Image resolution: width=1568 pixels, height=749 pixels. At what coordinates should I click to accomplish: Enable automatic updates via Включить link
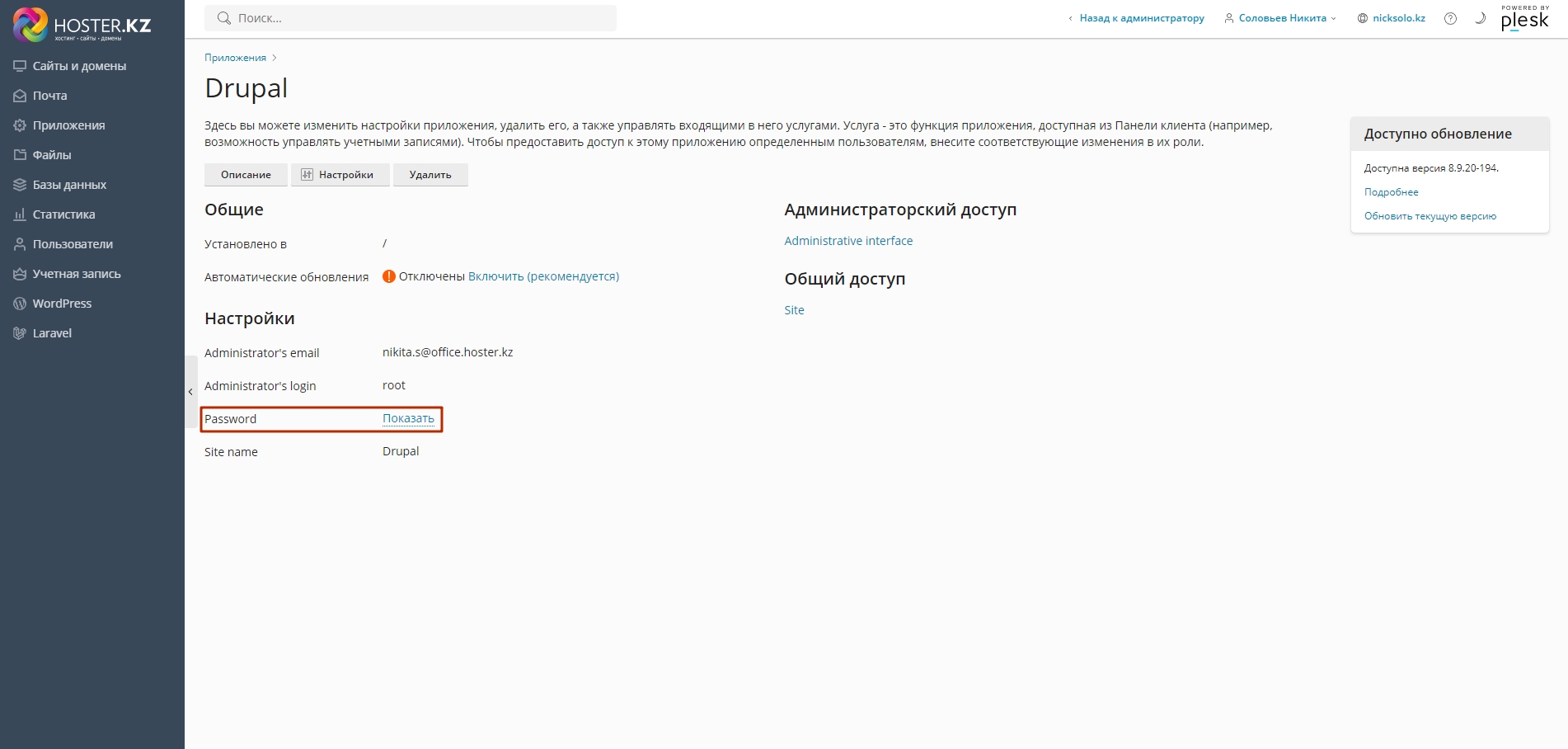(543, 276)
